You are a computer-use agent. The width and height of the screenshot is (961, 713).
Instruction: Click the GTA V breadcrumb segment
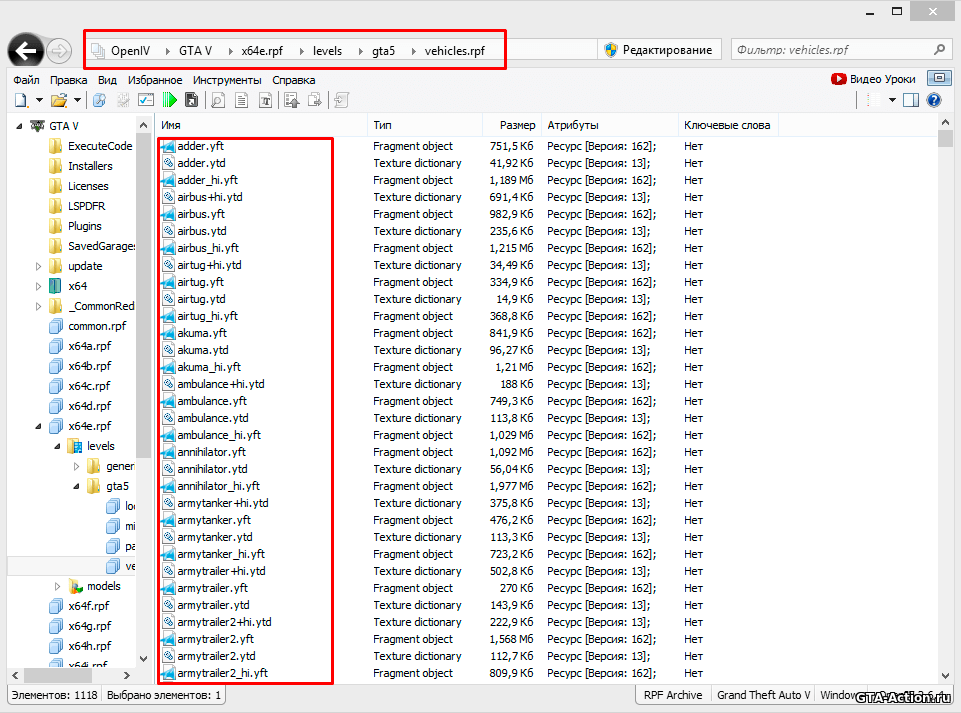pyautogui.click(x=196, y=51)
